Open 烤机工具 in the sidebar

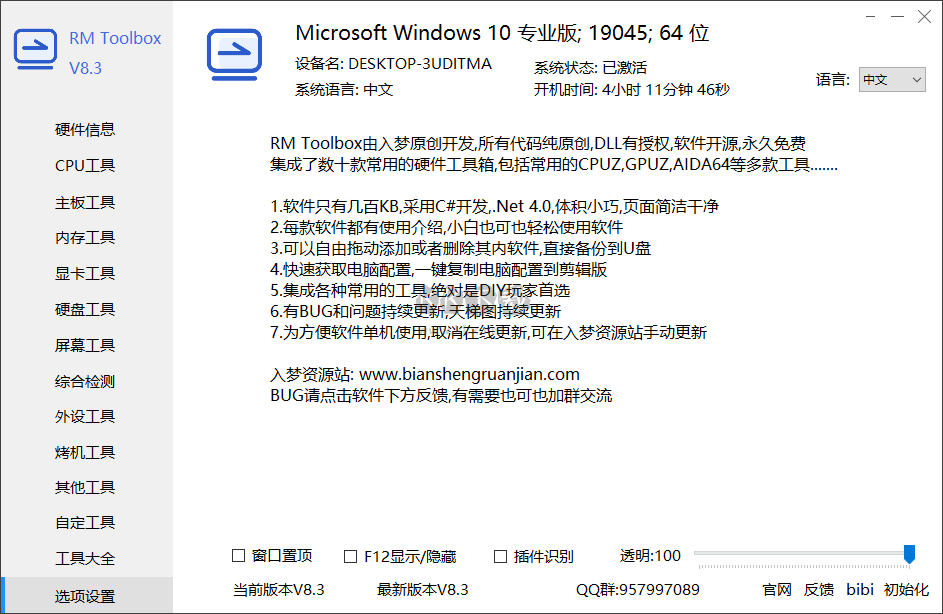85,452
